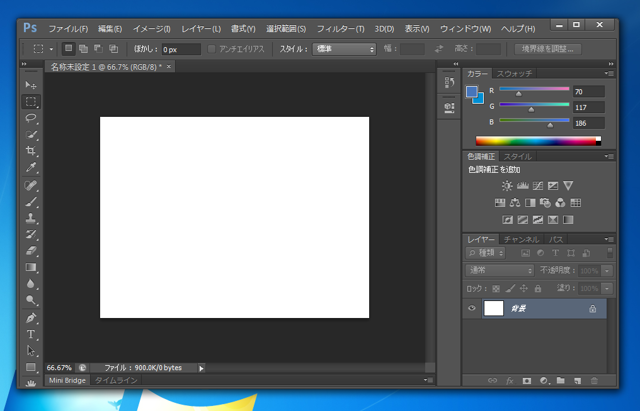
Task: Choose Intersect with Selection mode
Action: (113, 49)
